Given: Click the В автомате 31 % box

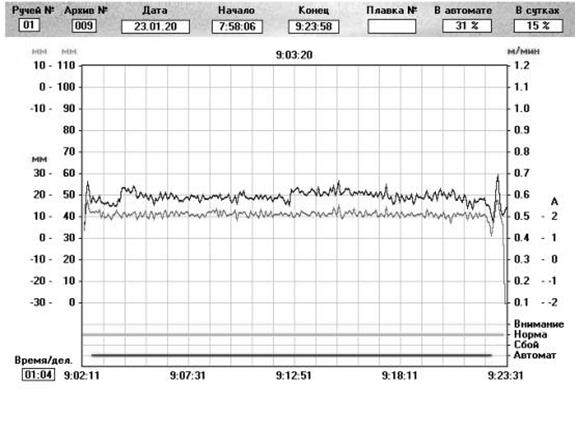Looking at the screenshot, I should click(x=467, y=26).
